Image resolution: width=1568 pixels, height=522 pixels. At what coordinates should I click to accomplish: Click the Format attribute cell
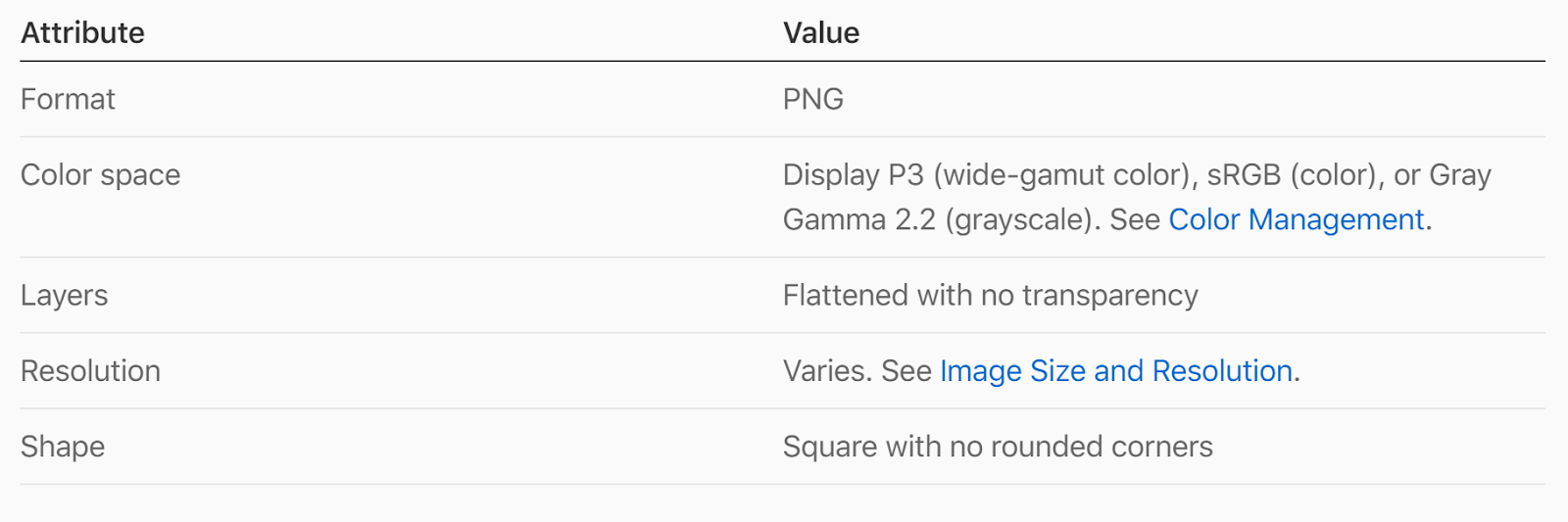[68, 99]
